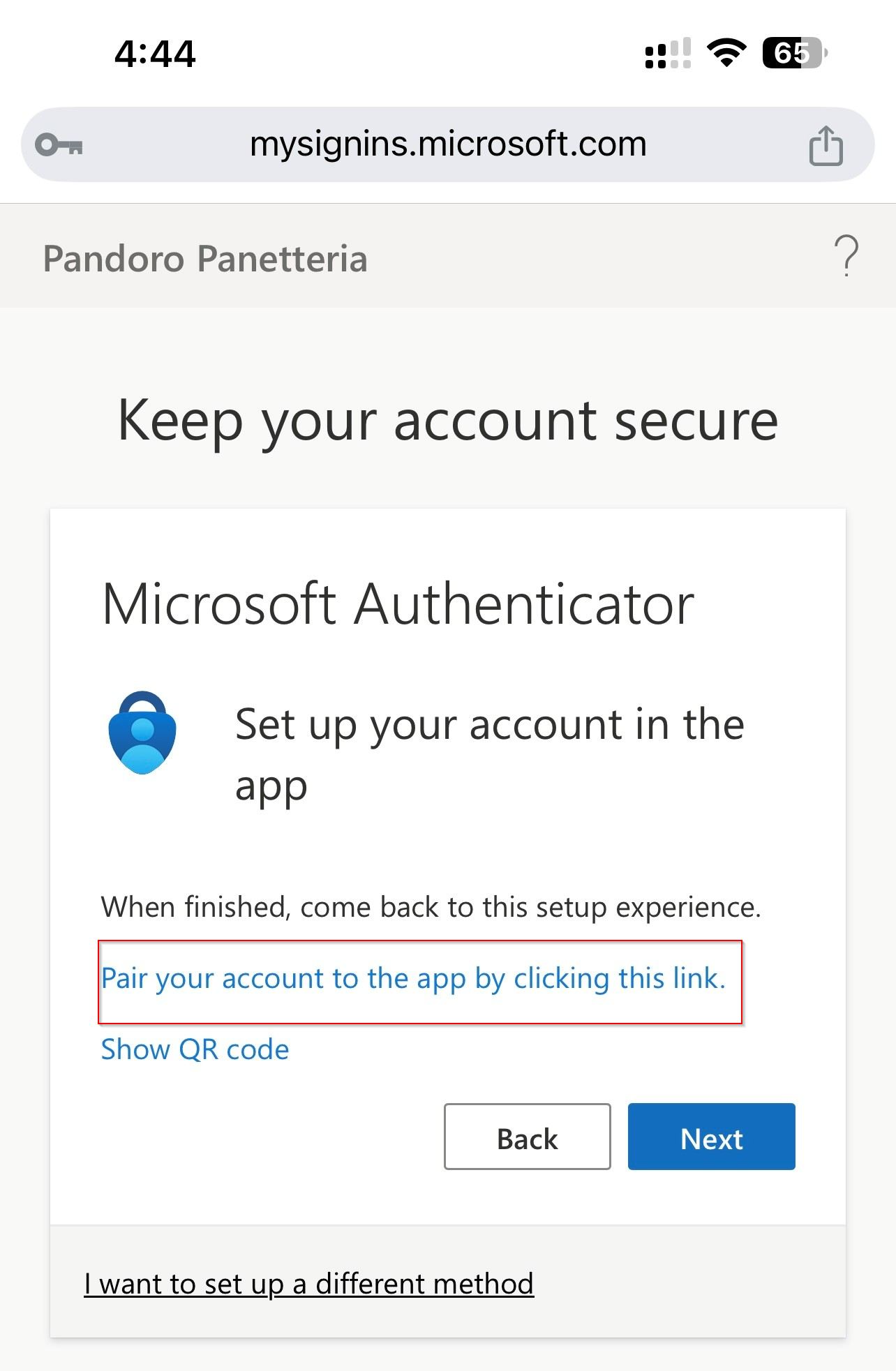Click the 'Microsoft Authenticator' card title

pyautogui.click(x=398, y=604)
